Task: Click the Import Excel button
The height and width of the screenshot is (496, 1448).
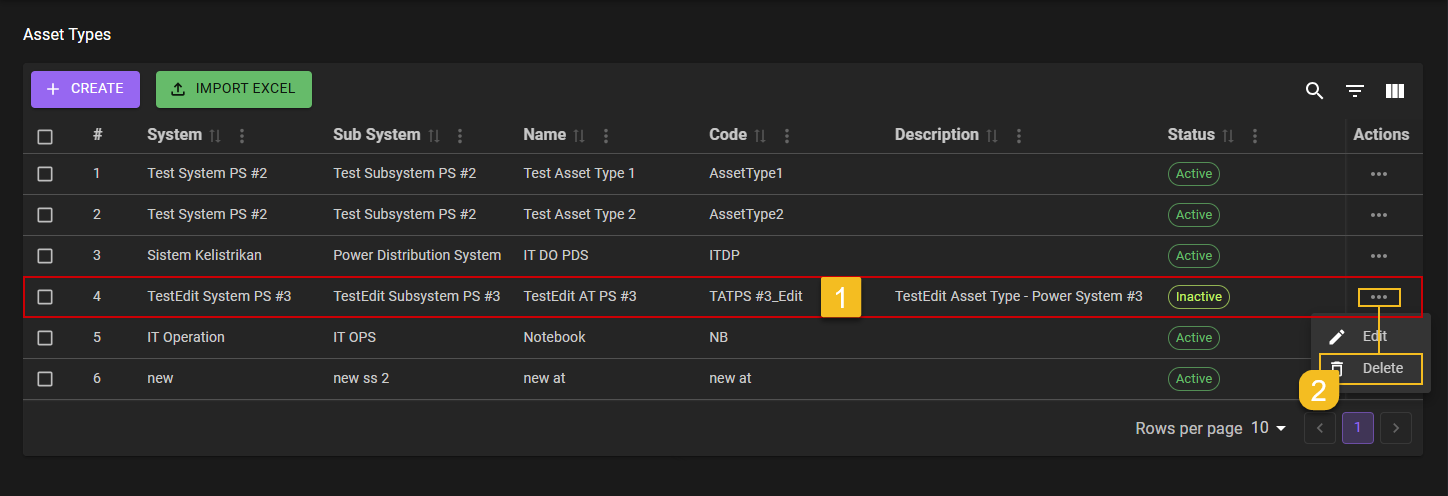Action: tap(234, 89)
